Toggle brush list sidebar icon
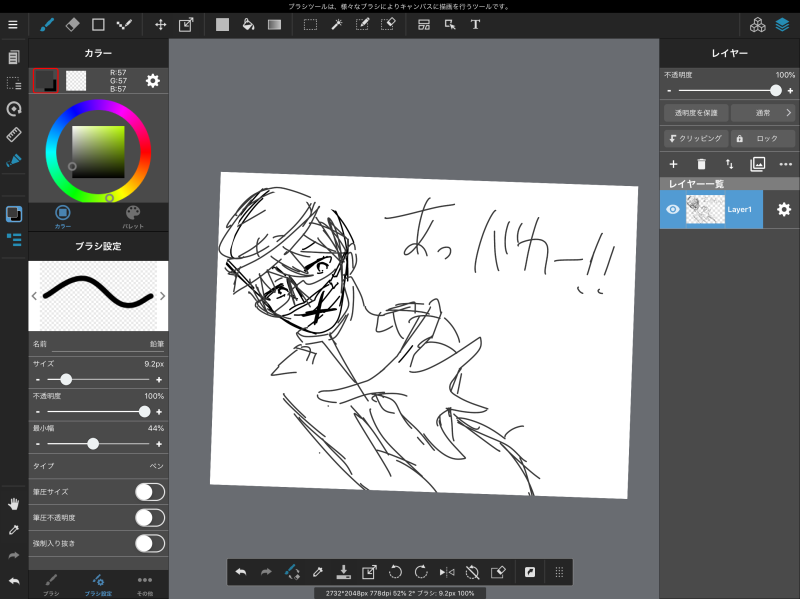Image resolution: width=800 pixels, height=599 pixels. tap(14, 240)
